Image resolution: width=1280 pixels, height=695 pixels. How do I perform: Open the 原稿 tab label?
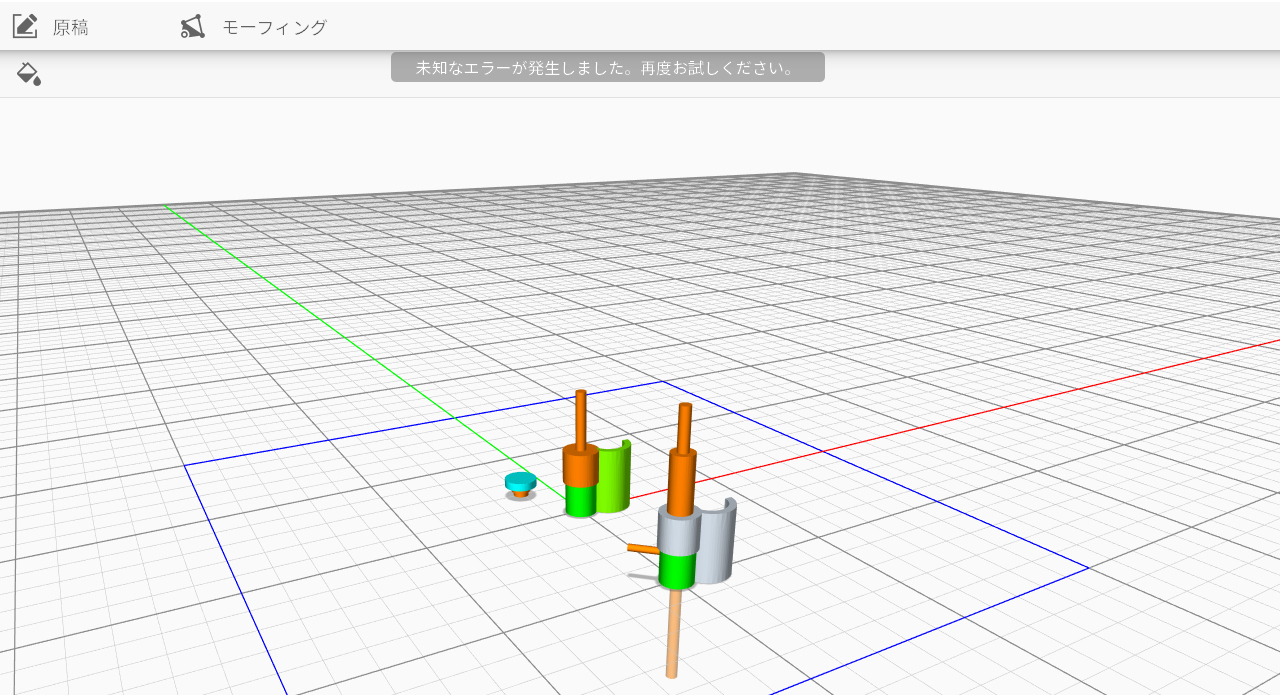tap(71, 28)
